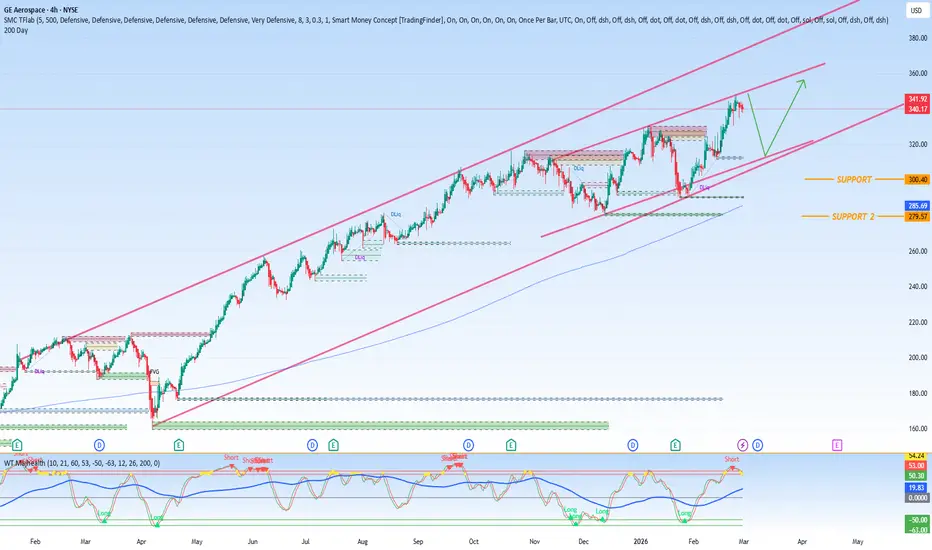Open the USD currency selector
This screenshot has width=932, height=550.
916,10
